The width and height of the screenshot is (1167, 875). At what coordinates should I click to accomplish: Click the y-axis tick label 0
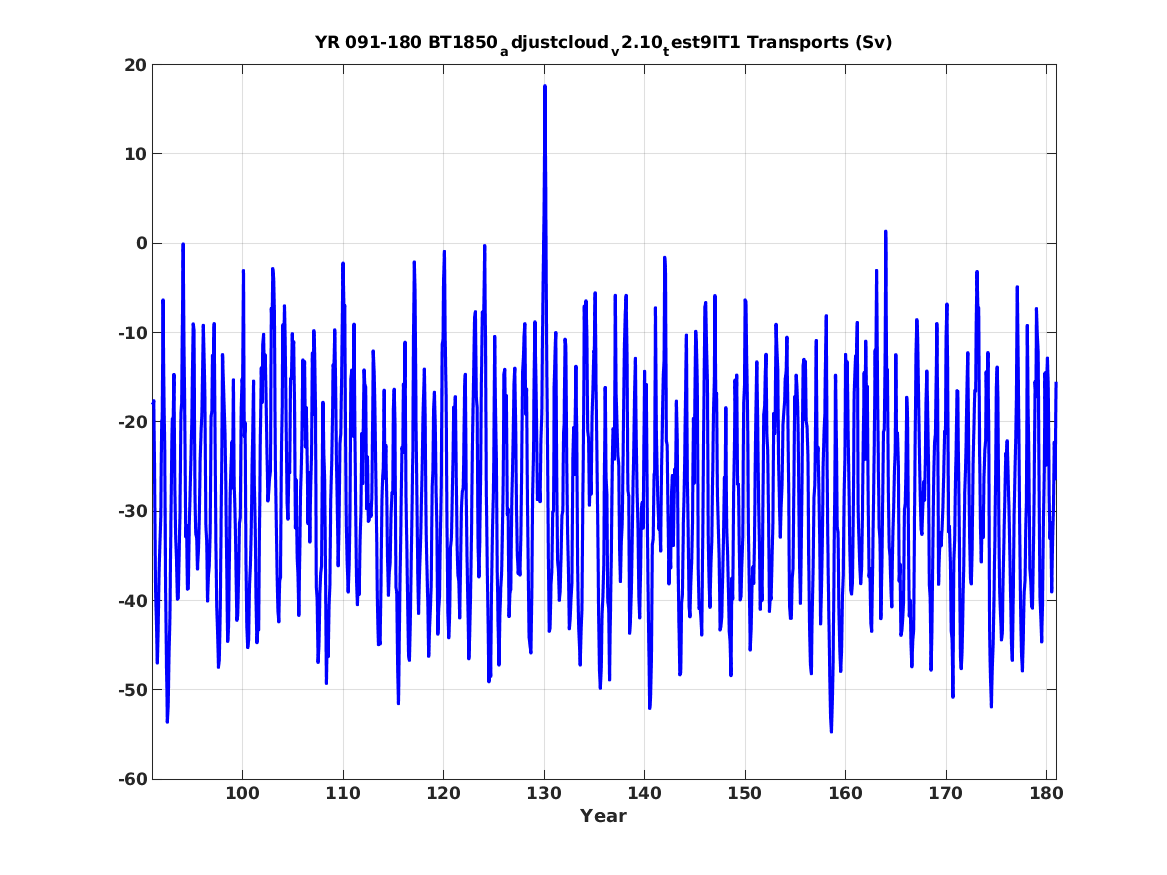[x=141, y=243]
